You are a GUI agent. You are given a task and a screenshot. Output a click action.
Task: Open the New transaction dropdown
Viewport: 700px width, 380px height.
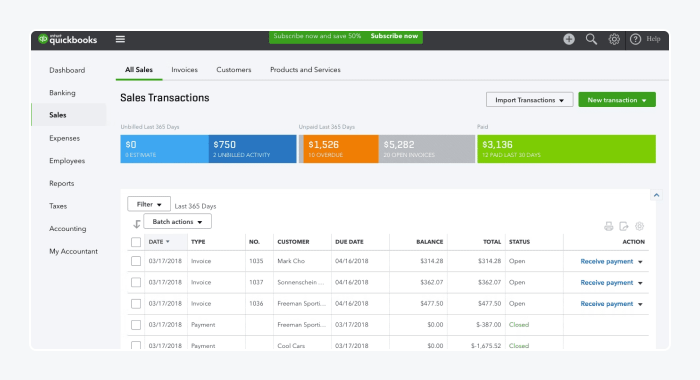617,100
